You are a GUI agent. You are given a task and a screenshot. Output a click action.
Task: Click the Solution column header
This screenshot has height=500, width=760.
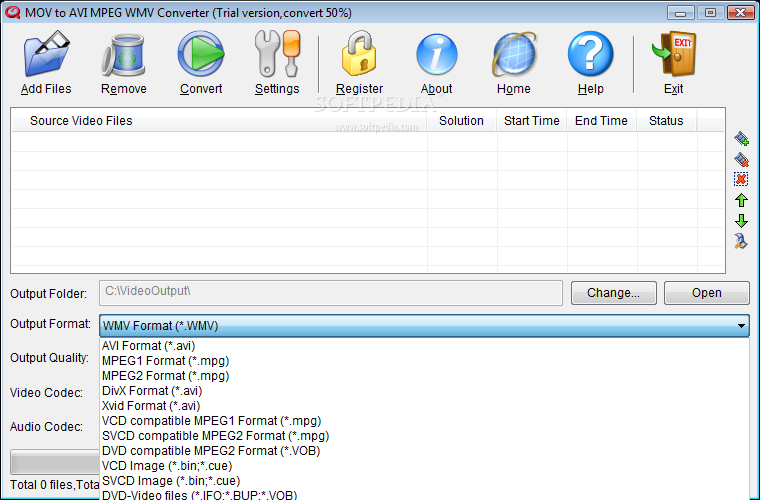click(x=461, y=121)
